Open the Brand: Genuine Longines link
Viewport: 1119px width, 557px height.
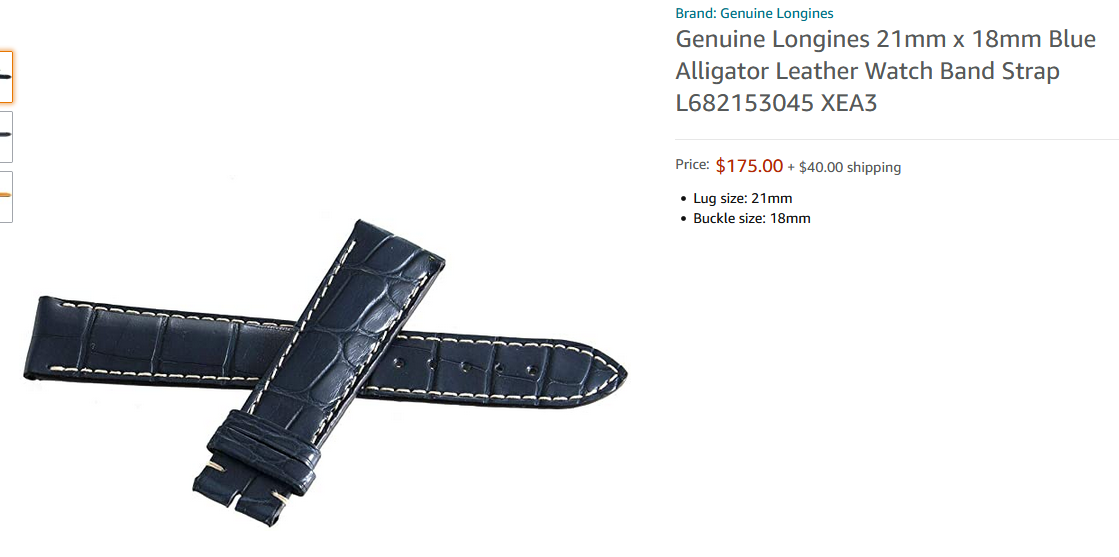pyautogui.click(x=754, y=13)
